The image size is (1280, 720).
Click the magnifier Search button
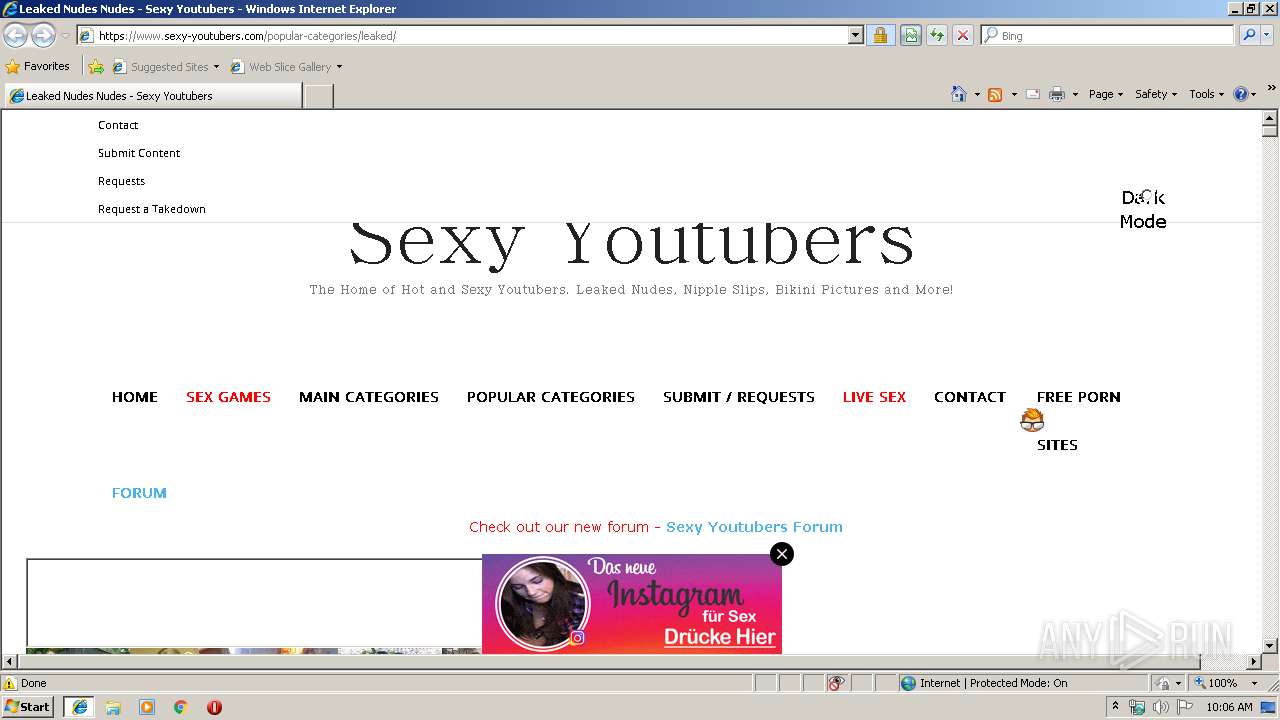tap(1249, 36)
